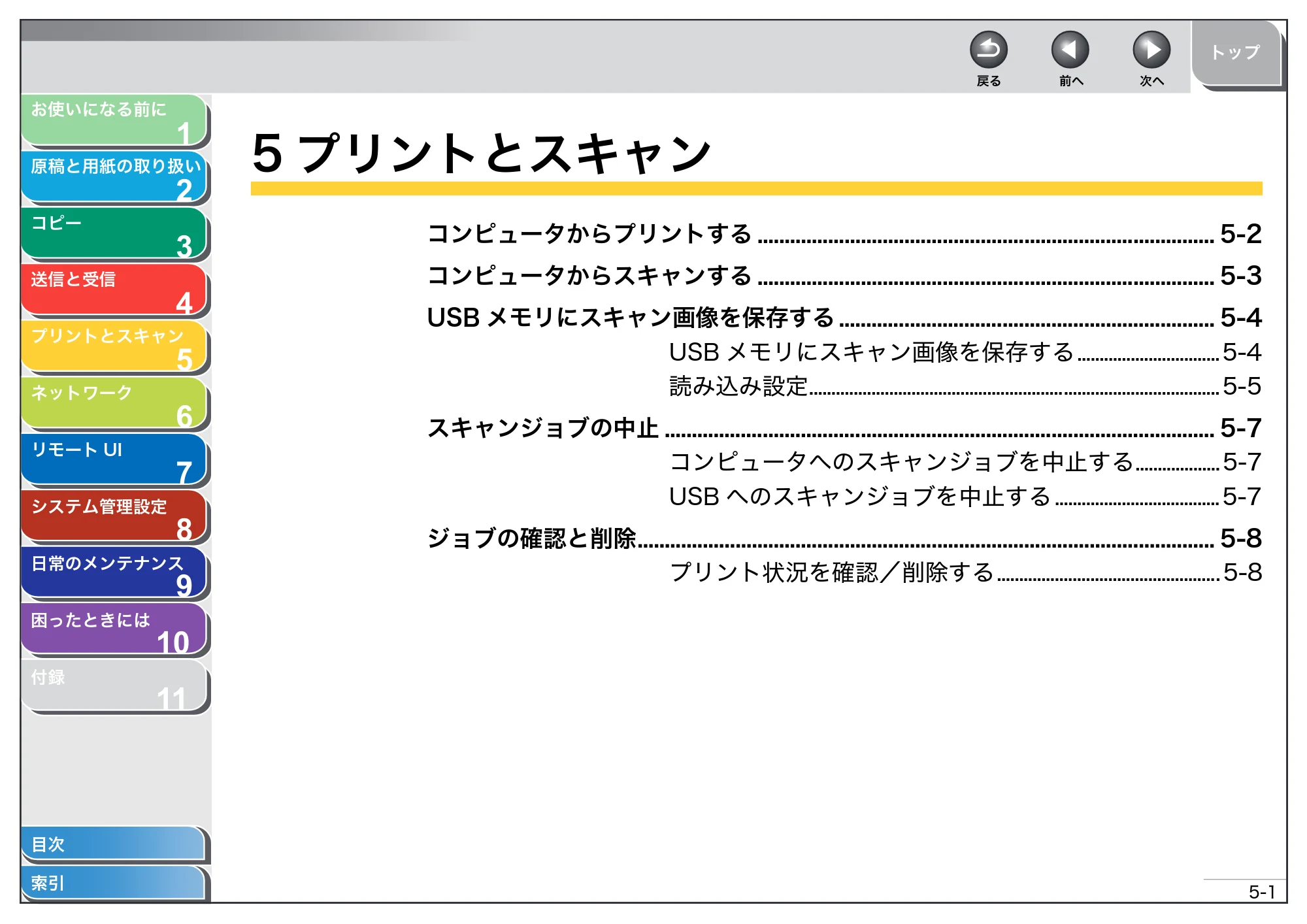The image size is (1307, 924).
Task: Open bold heading USB メモリにスキャン画像を保存する
Action: click(x=844, y=318)
